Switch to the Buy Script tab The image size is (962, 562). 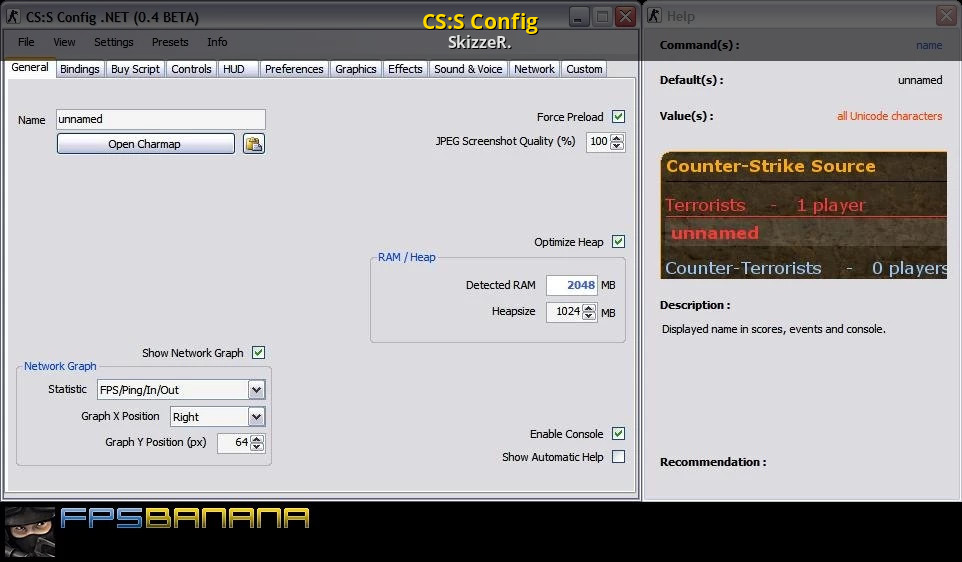tap(135, 69)
